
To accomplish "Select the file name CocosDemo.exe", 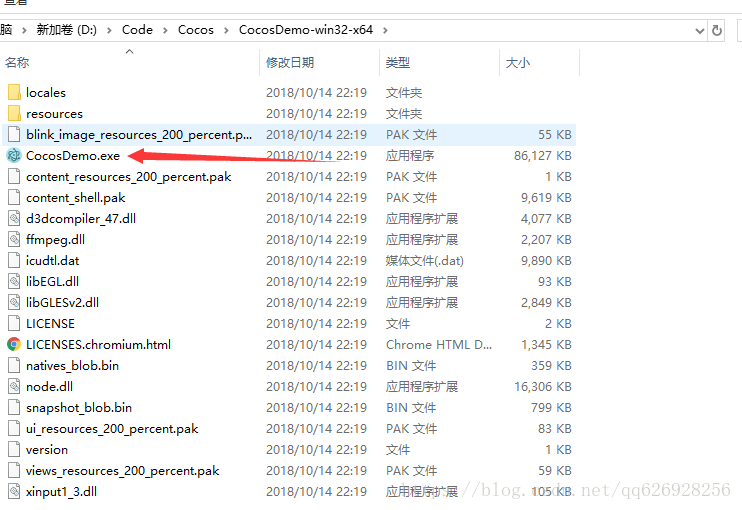I will 73,156.
